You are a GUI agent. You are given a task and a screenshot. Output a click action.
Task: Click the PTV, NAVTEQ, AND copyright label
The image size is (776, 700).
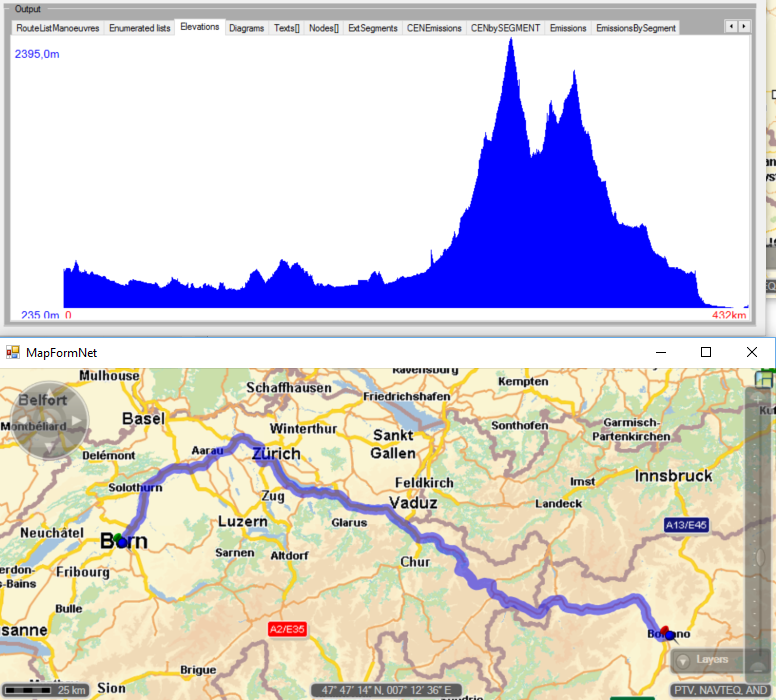[x=720, y=690]
